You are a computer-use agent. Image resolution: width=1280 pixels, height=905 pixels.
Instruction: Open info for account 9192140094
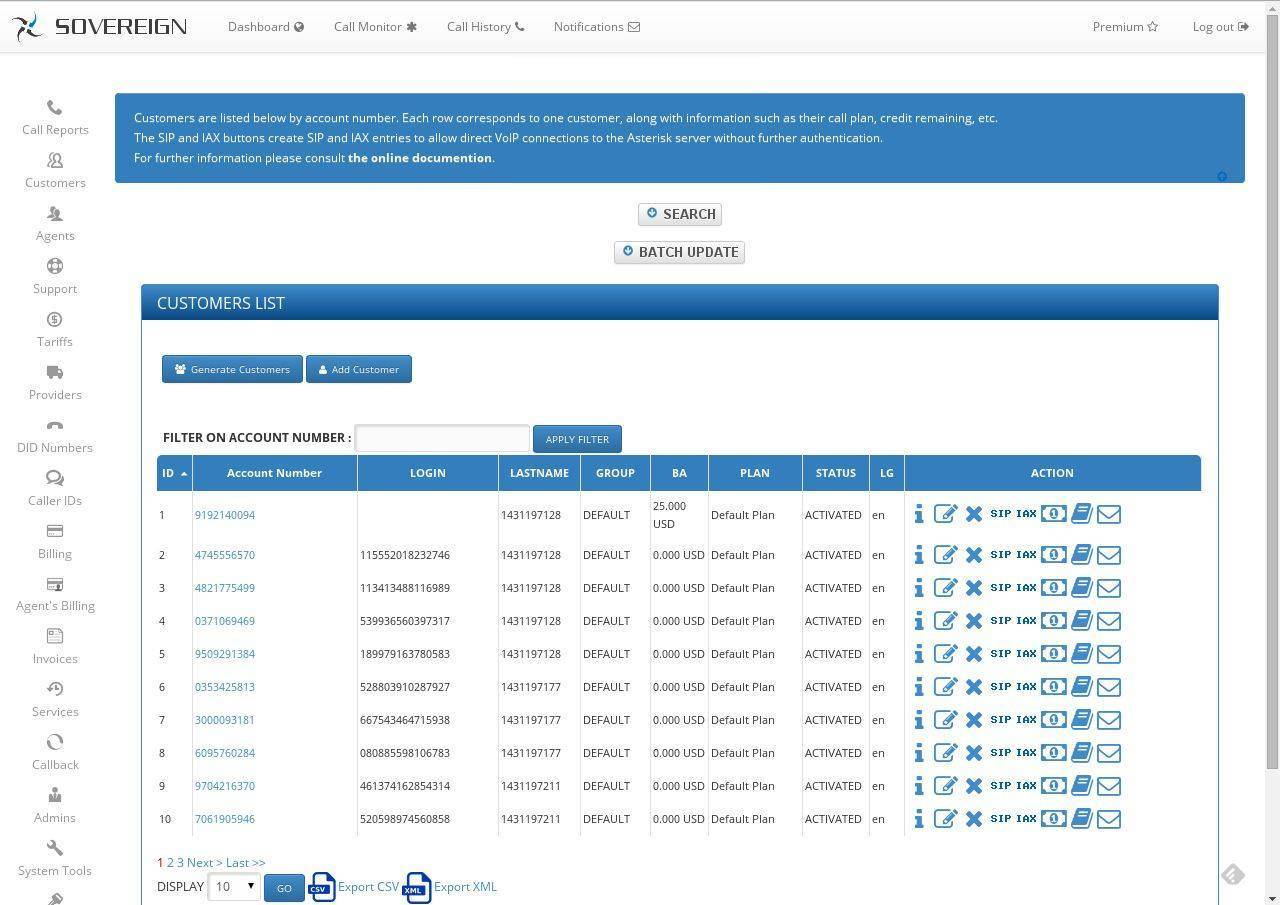[919, 514]
